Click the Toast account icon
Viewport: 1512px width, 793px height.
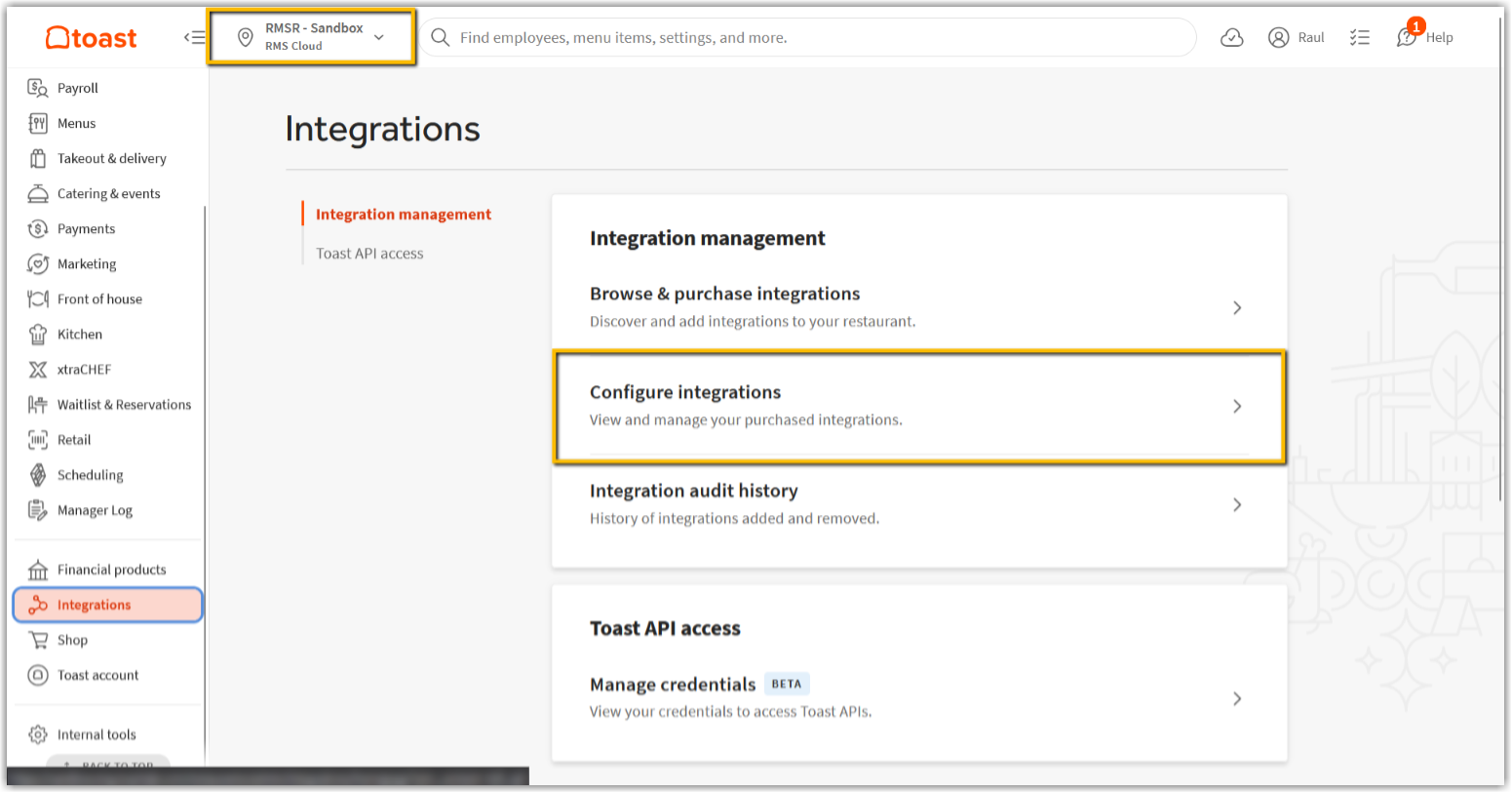(x=38, y=675)
